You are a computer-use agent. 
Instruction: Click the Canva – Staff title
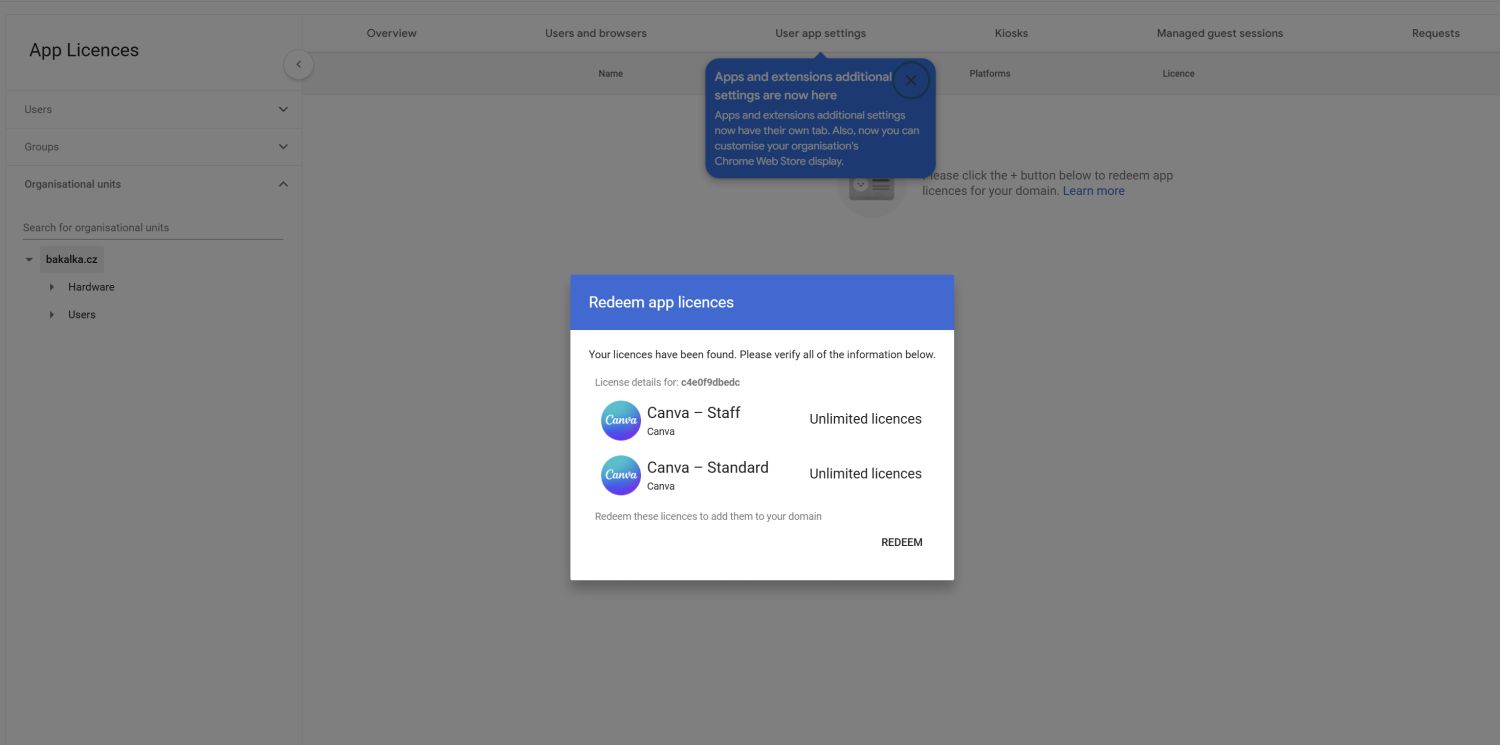coord(694,413)
